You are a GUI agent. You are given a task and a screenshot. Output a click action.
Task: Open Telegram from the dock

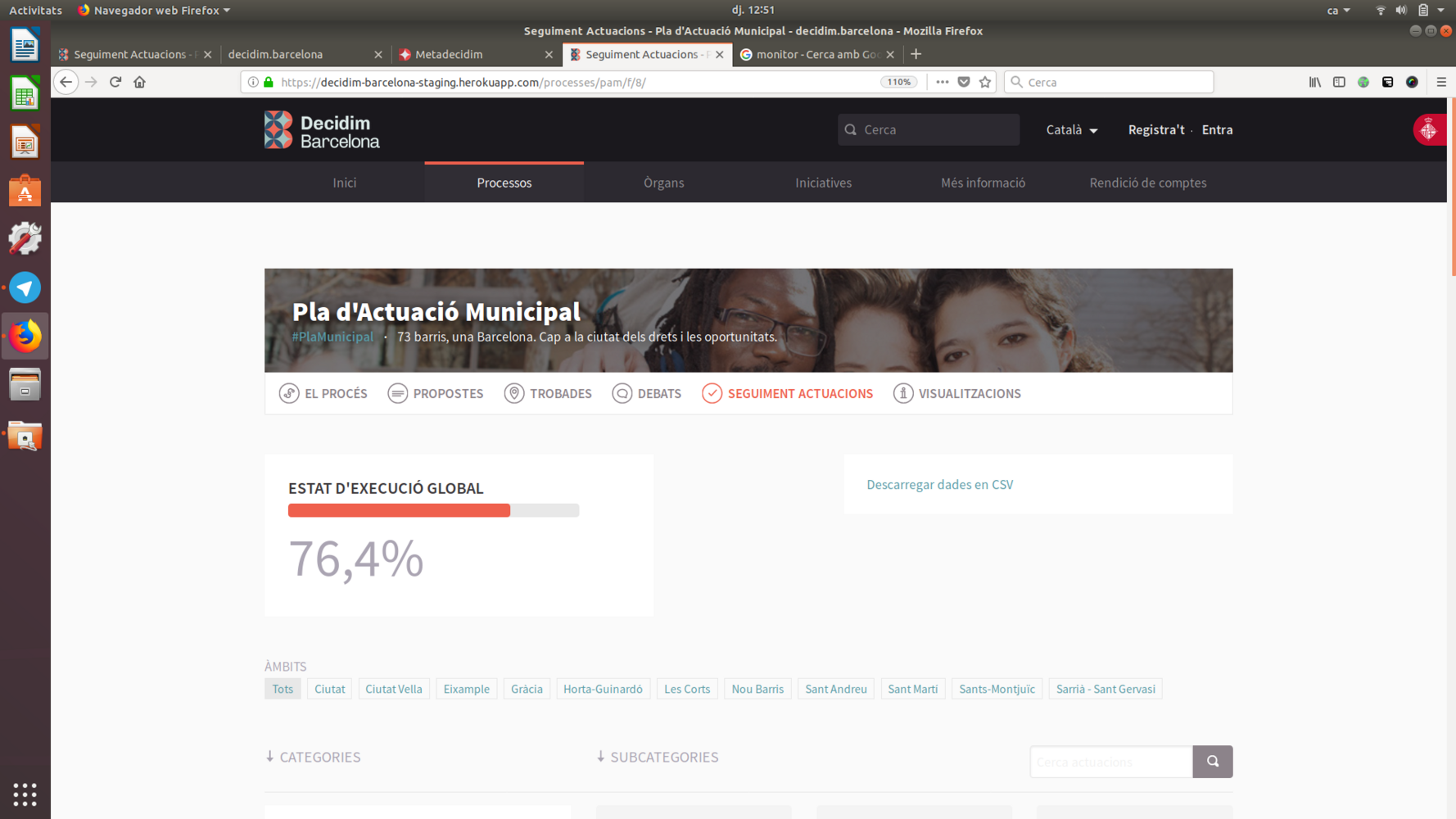click(25, 288)
